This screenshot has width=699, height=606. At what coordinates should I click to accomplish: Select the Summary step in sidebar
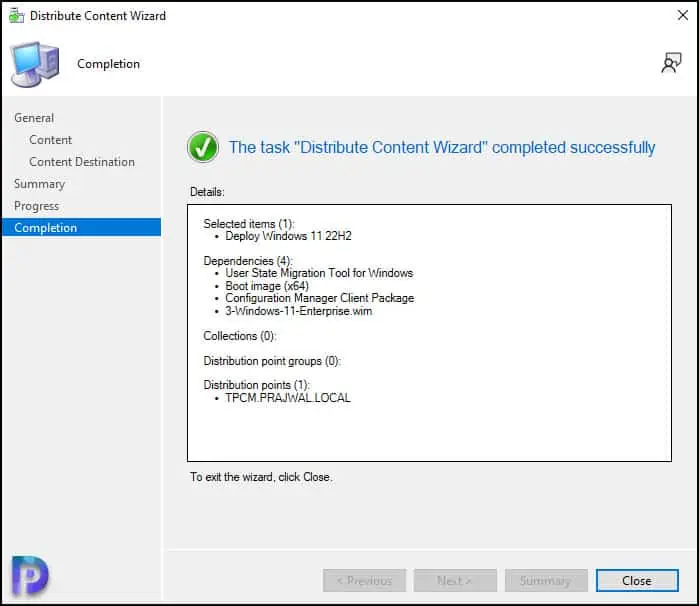pos(39,184)
